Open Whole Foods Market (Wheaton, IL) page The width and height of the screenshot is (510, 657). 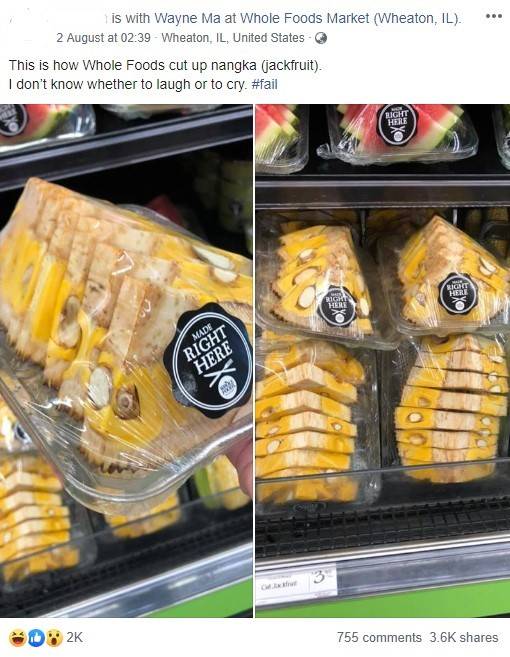click(x=351, y=18)
